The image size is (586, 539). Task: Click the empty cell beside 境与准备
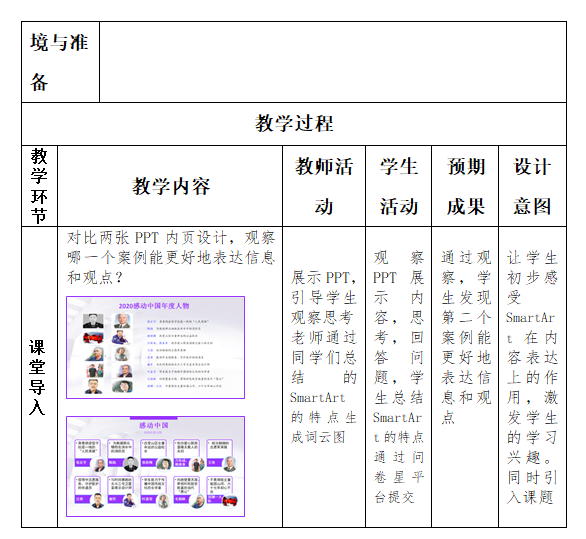[x=333, y=62]
